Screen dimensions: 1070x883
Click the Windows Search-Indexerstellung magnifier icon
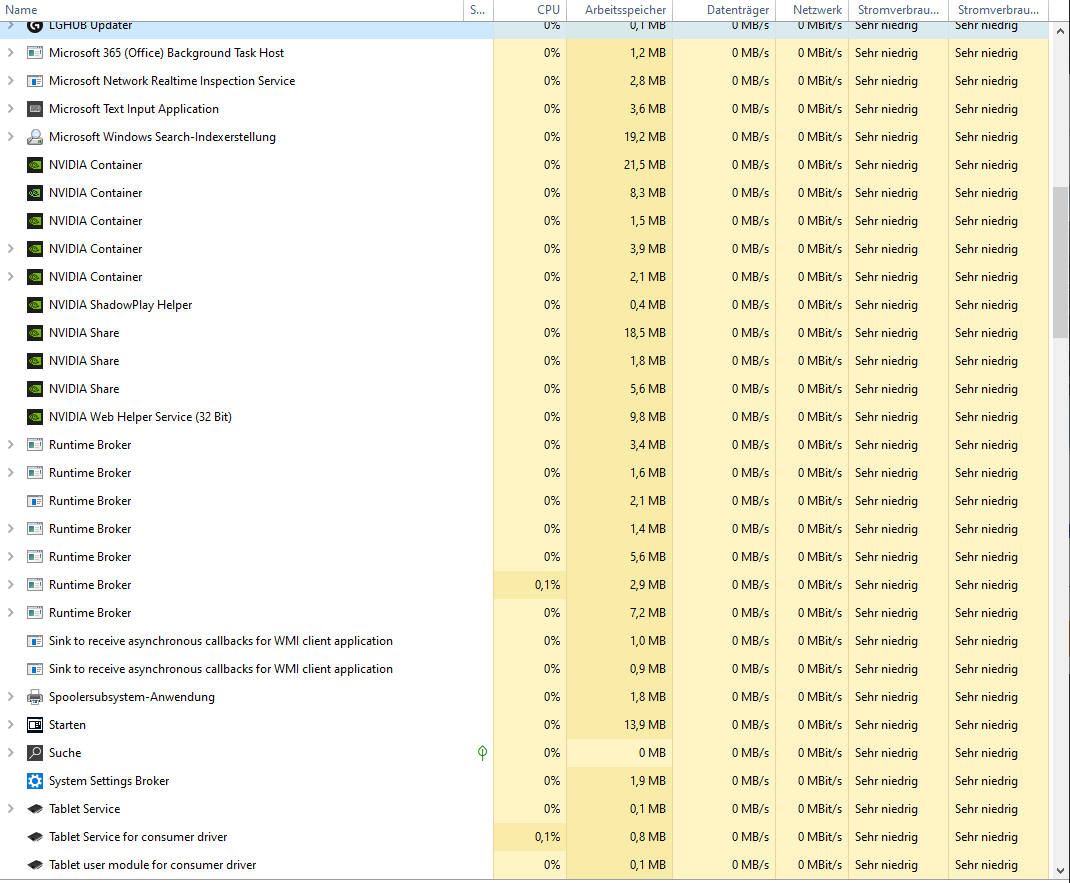click(x=35, y=136)
